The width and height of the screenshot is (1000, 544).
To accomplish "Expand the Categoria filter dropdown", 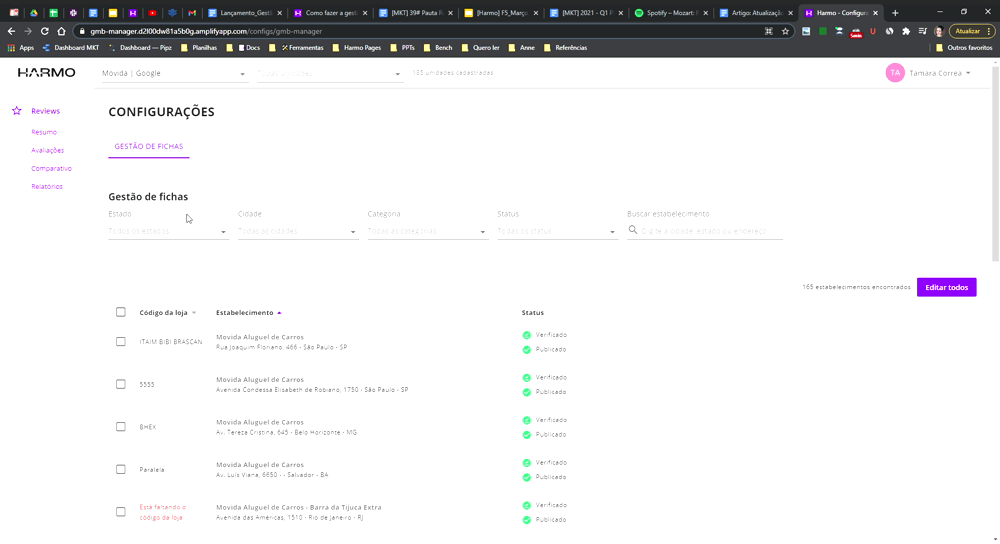I will pos(427,231).
